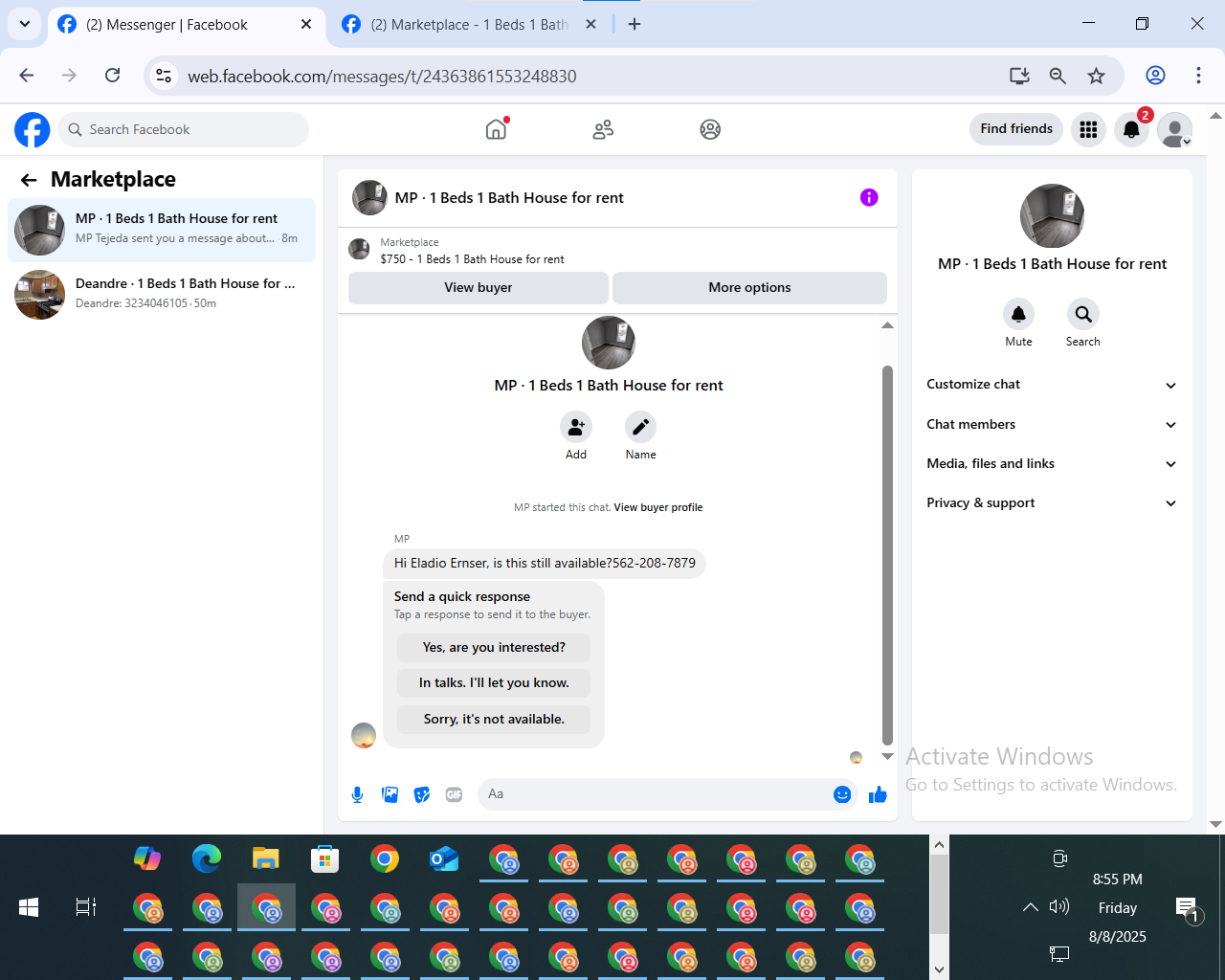Send a thumbs up like
This screenshot has height=980, width=1225.
(x=878, y=794)
